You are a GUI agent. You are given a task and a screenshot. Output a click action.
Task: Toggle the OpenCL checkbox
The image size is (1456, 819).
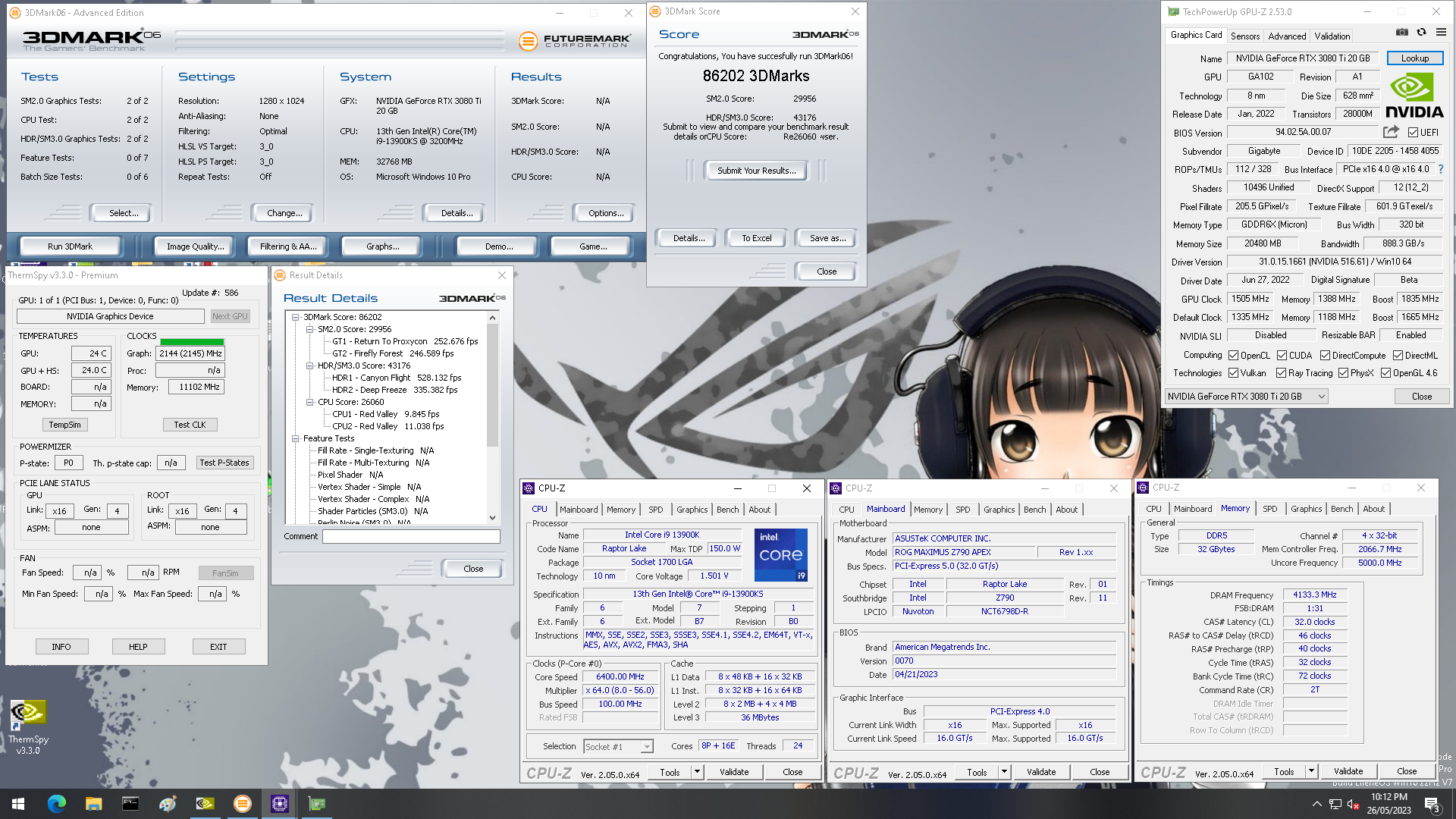click(1233, 356)
